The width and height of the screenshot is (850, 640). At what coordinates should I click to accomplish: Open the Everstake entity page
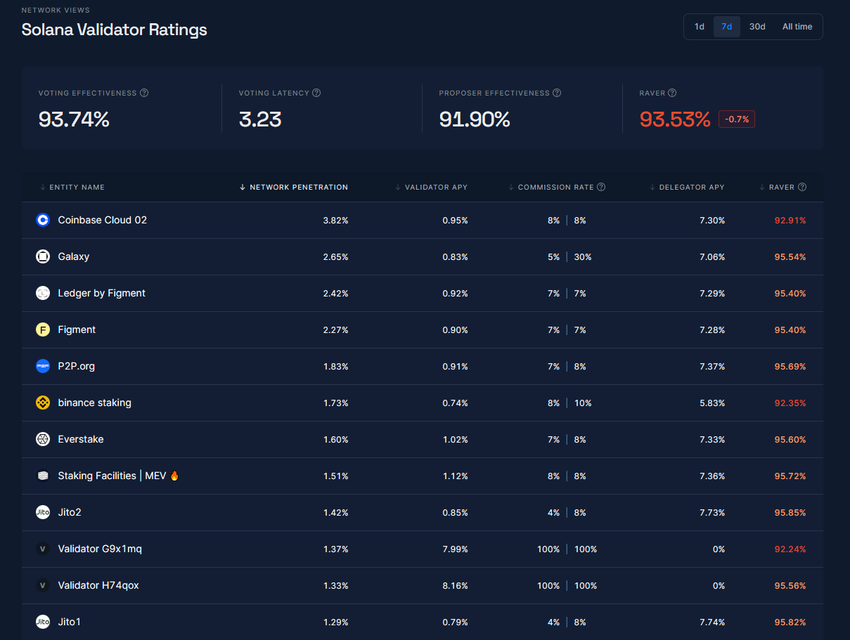pyautogui.click(x=81, y=439)
